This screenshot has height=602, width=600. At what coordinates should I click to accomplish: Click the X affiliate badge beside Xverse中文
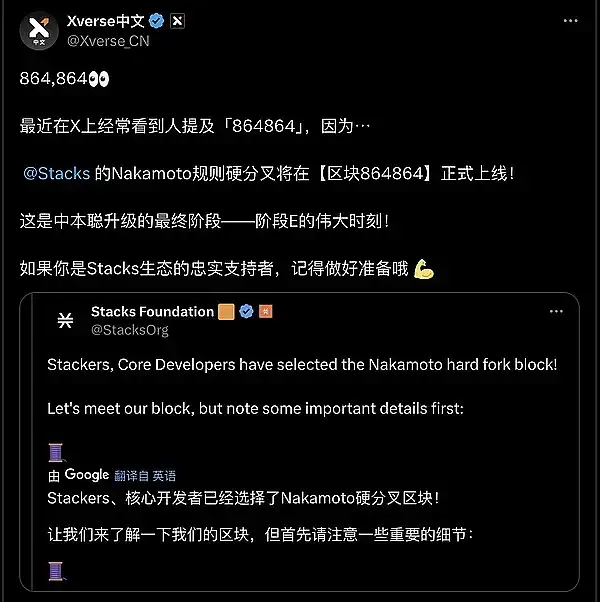point(177,21)
